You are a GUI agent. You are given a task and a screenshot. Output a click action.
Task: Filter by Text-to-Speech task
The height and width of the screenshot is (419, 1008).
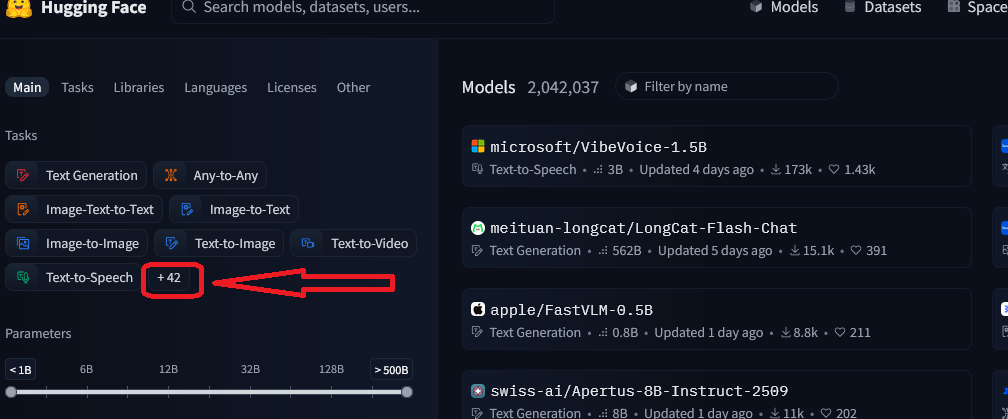(x=73, y=278)
